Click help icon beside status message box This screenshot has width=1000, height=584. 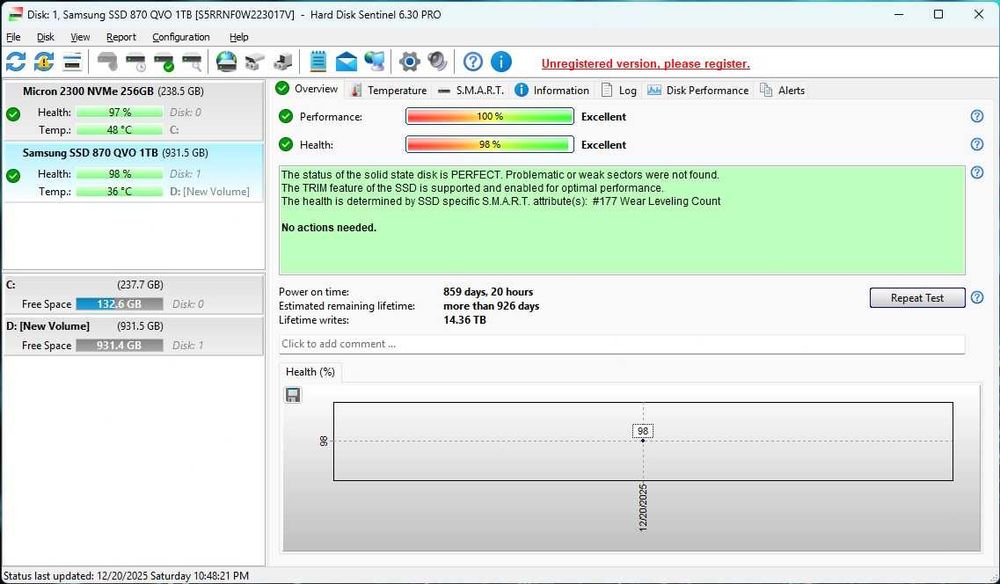click(977, 172)
